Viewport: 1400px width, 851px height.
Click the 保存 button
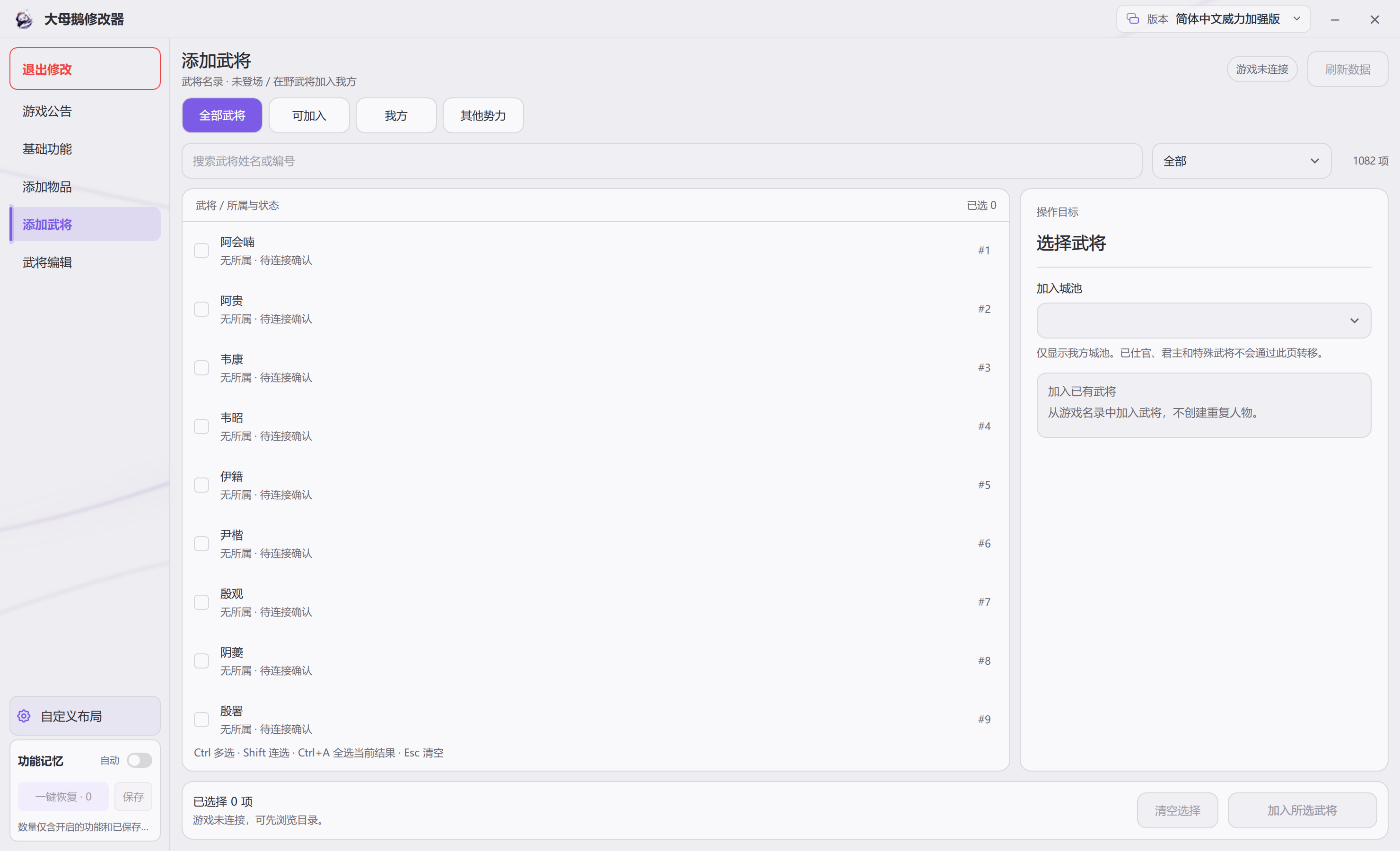pos(133,797)
